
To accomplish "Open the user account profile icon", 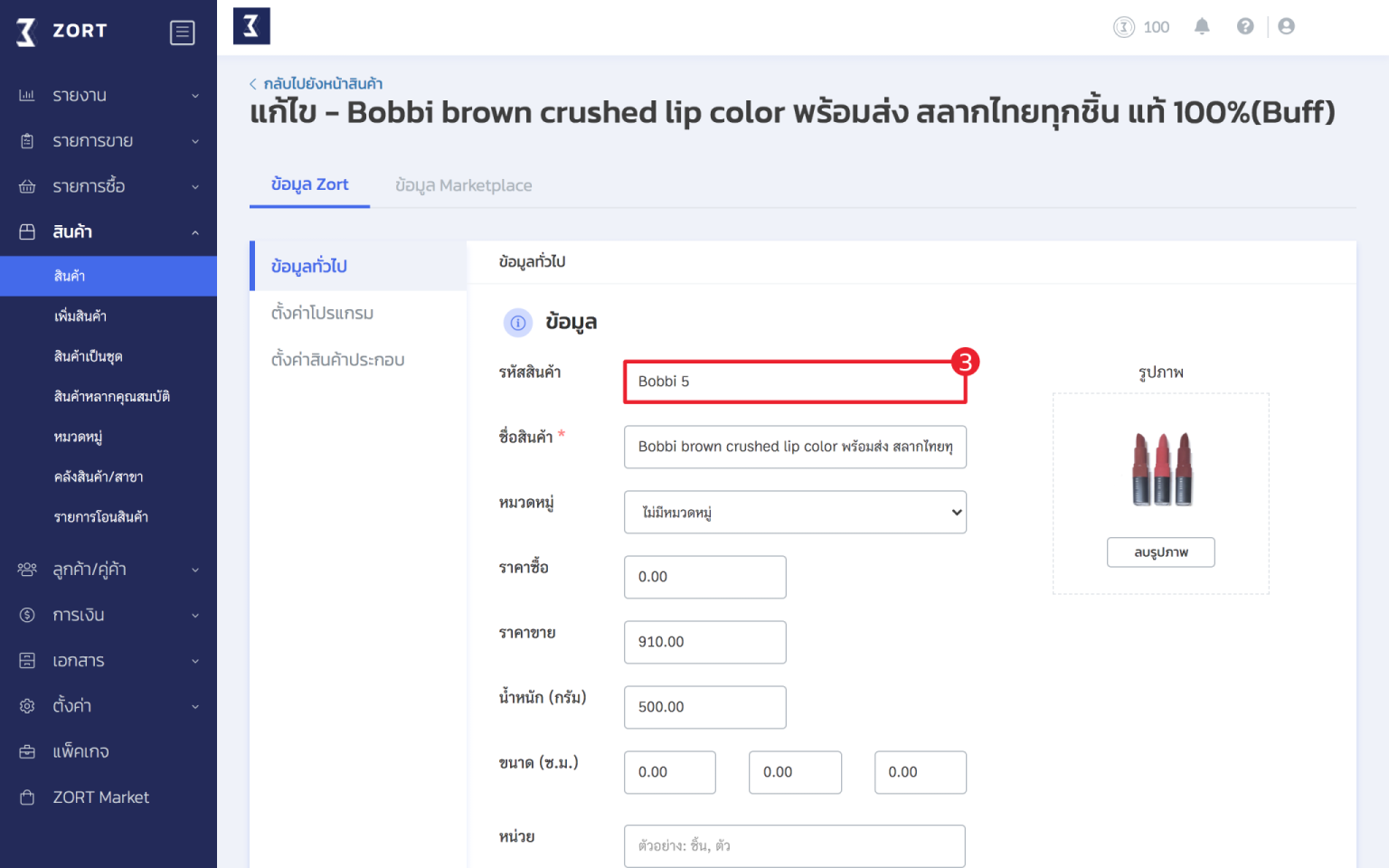I will point(1286,26).
